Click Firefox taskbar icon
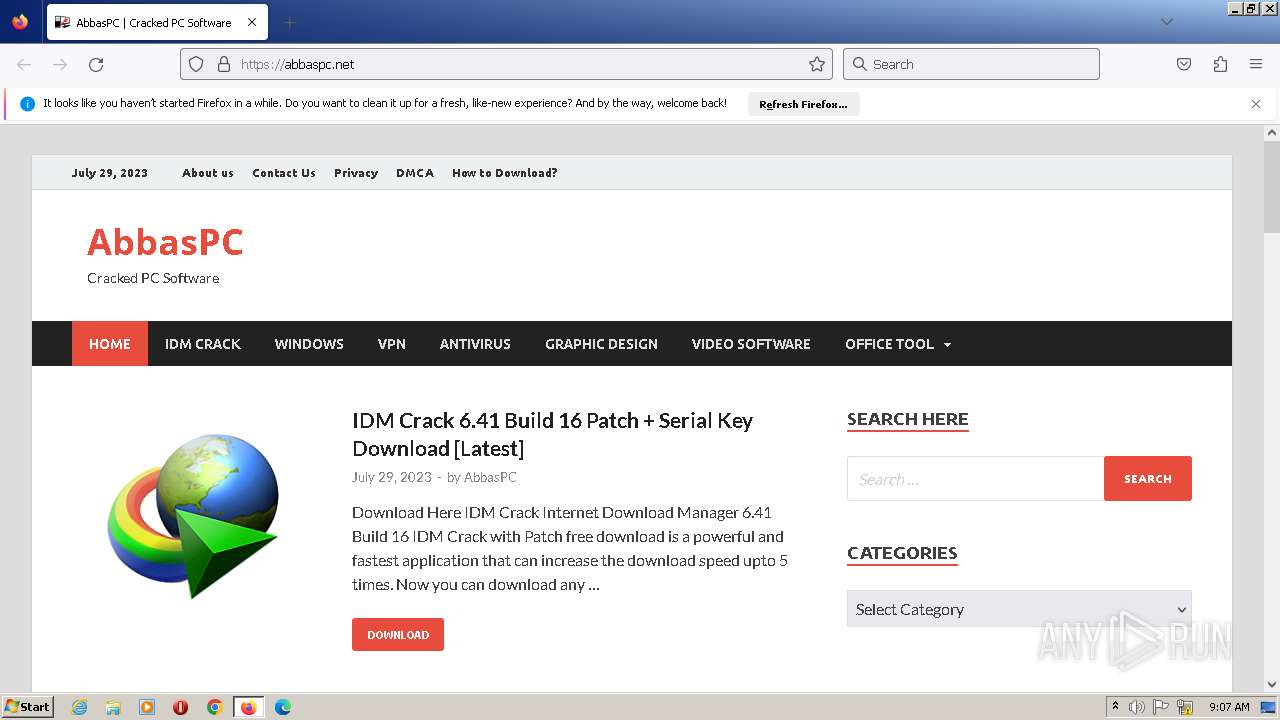This screenshot has width=1280, height=720. (x=248, y=707)
